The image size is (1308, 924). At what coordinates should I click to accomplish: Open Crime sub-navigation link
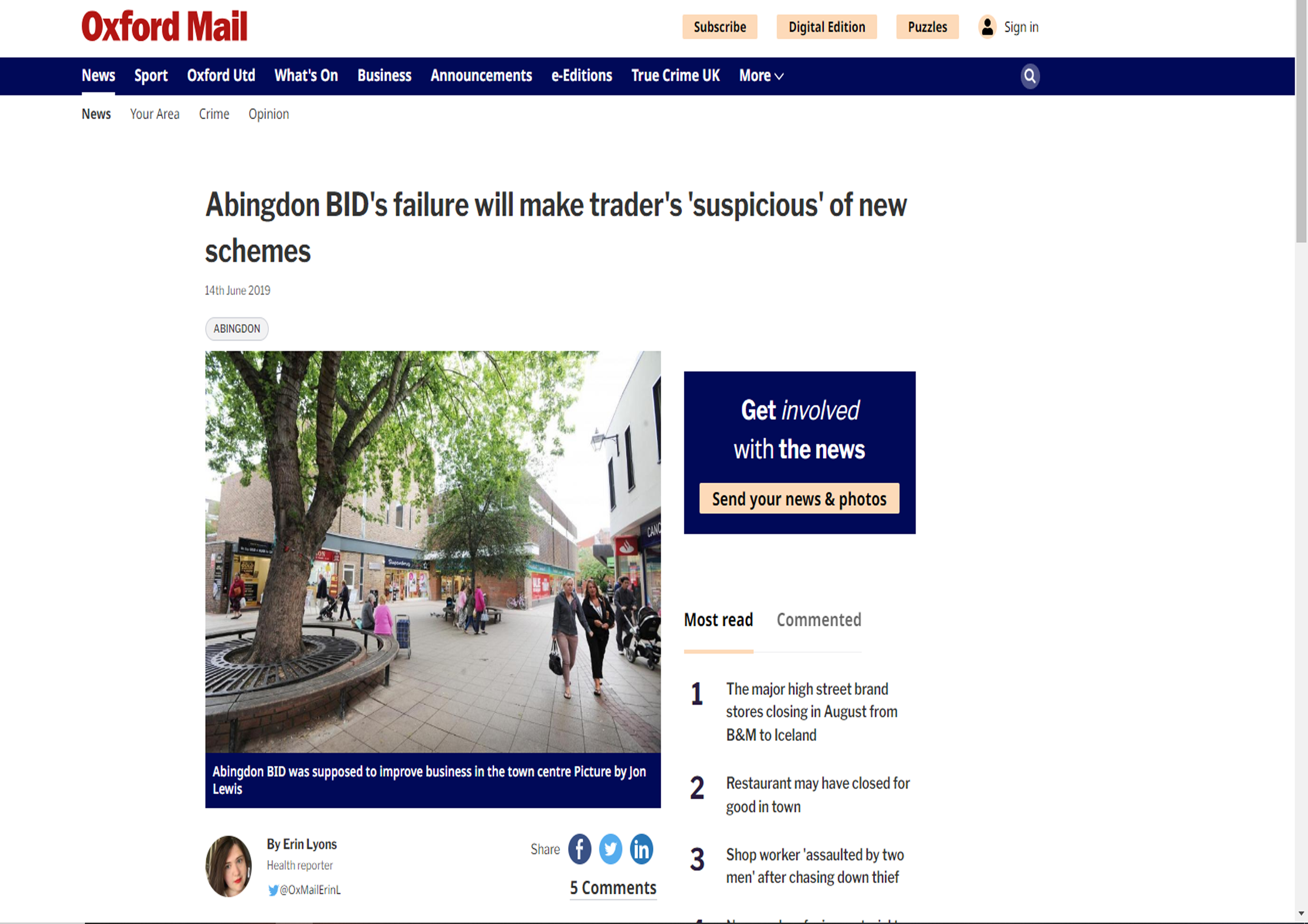pyautogui.click(x=213, y=114)
